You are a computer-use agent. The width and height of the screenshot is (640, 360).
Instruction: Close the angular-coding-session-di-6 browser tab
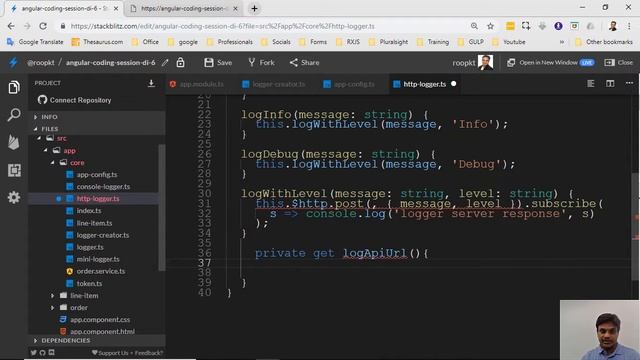click(x=116, y=9)
